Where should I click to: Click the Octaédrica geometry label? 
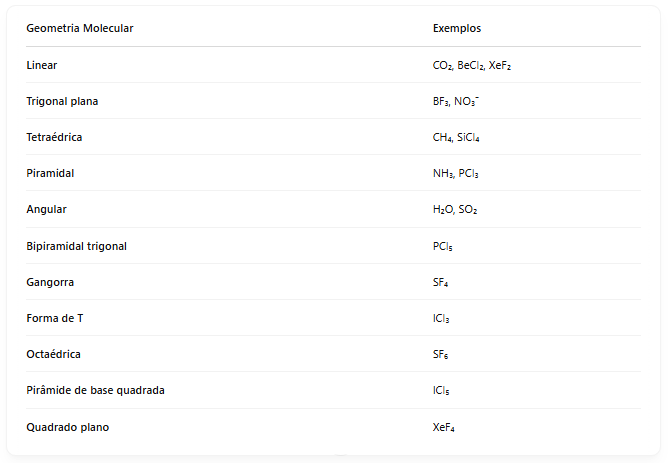click(54, 354)
